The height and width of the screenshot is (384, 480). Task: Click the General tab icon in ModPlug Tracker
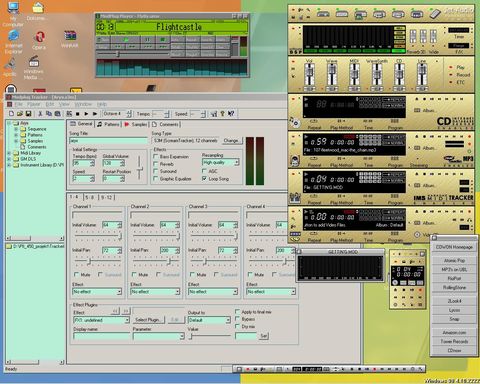[73, 124]
